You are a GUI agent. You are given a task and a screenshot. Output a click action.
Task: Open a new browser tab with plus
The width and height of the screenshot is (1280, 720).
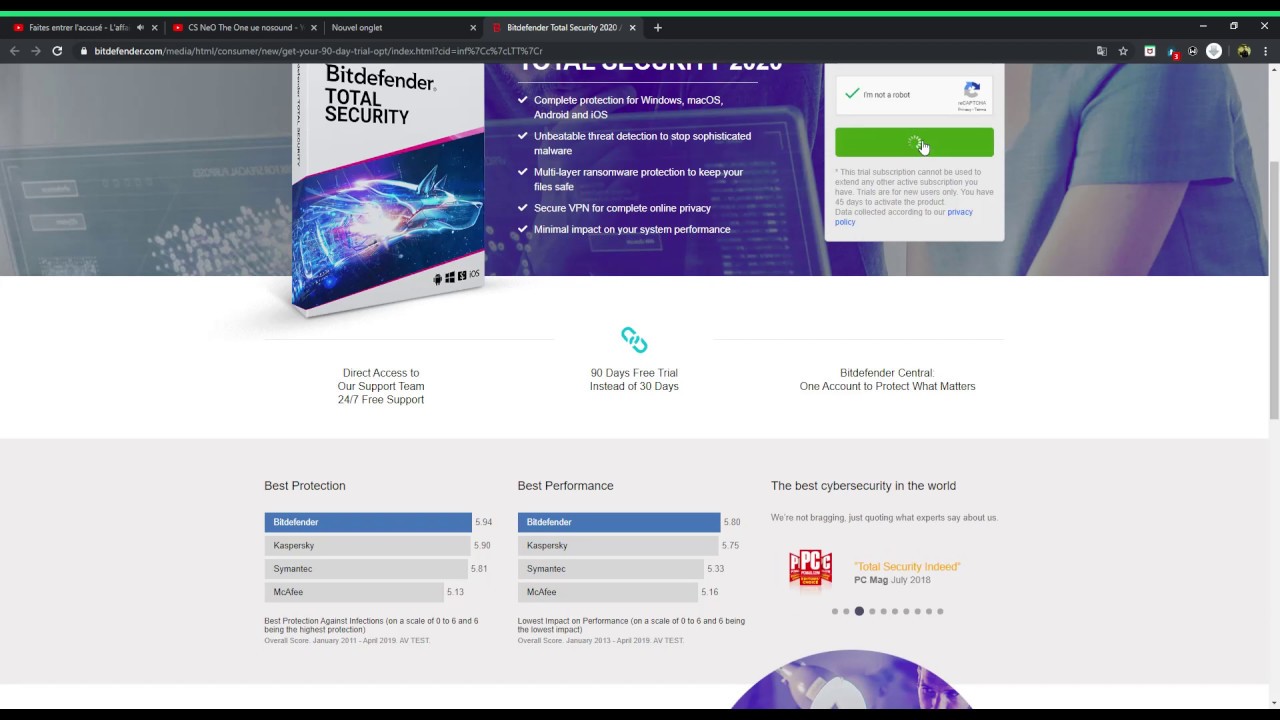[657, 28]
